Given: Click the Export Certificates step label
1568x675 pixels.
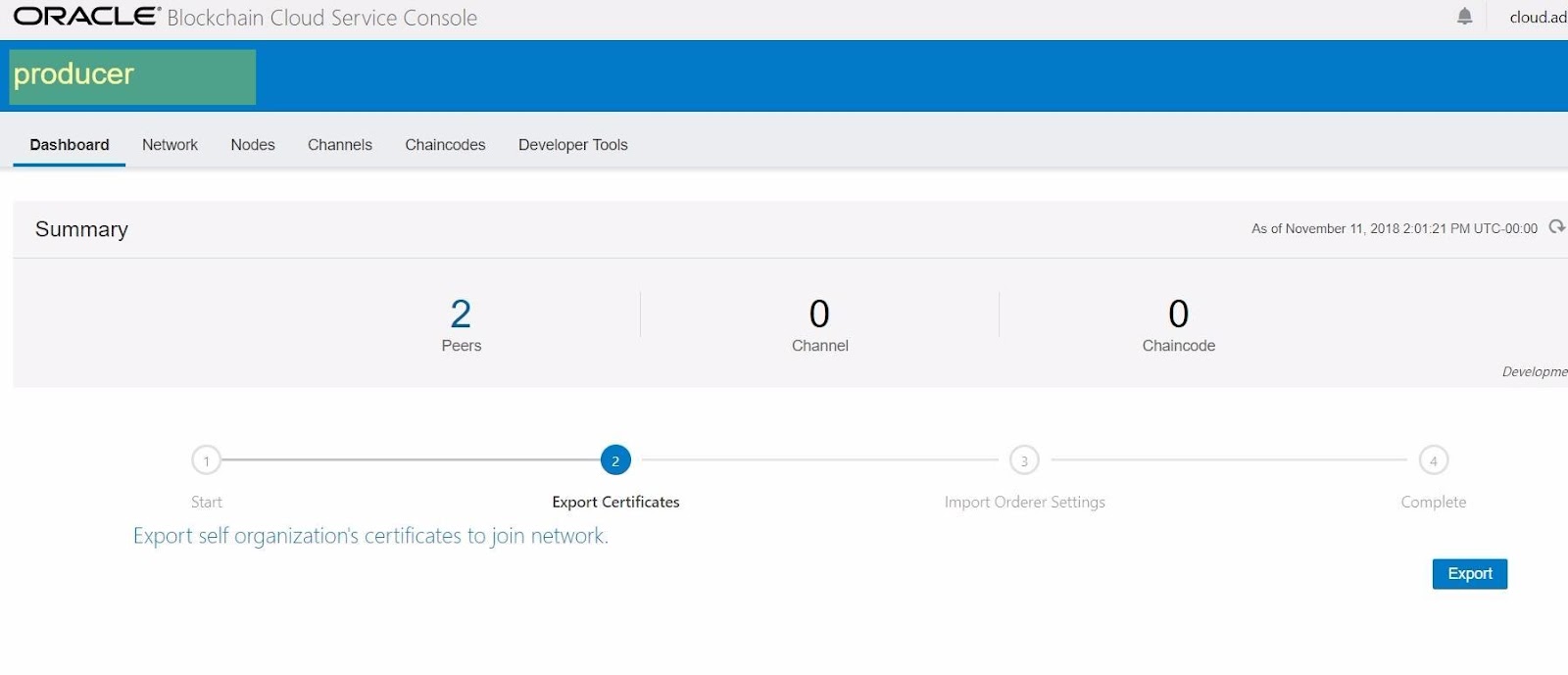Looking at the screenshot, I should (615, 502).
